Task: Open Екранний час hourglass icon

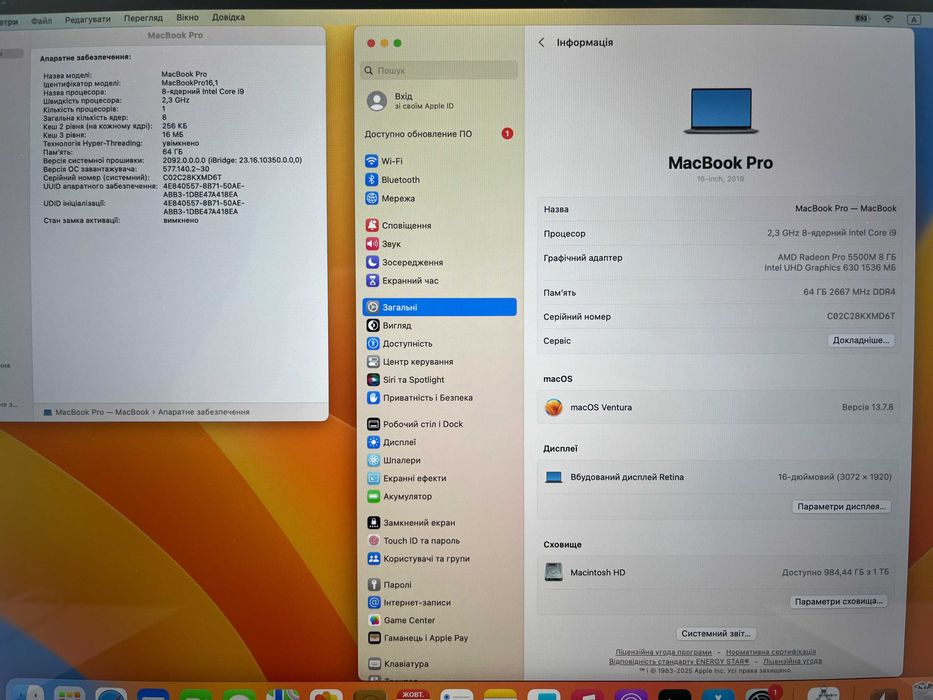Action: (372, 280)
